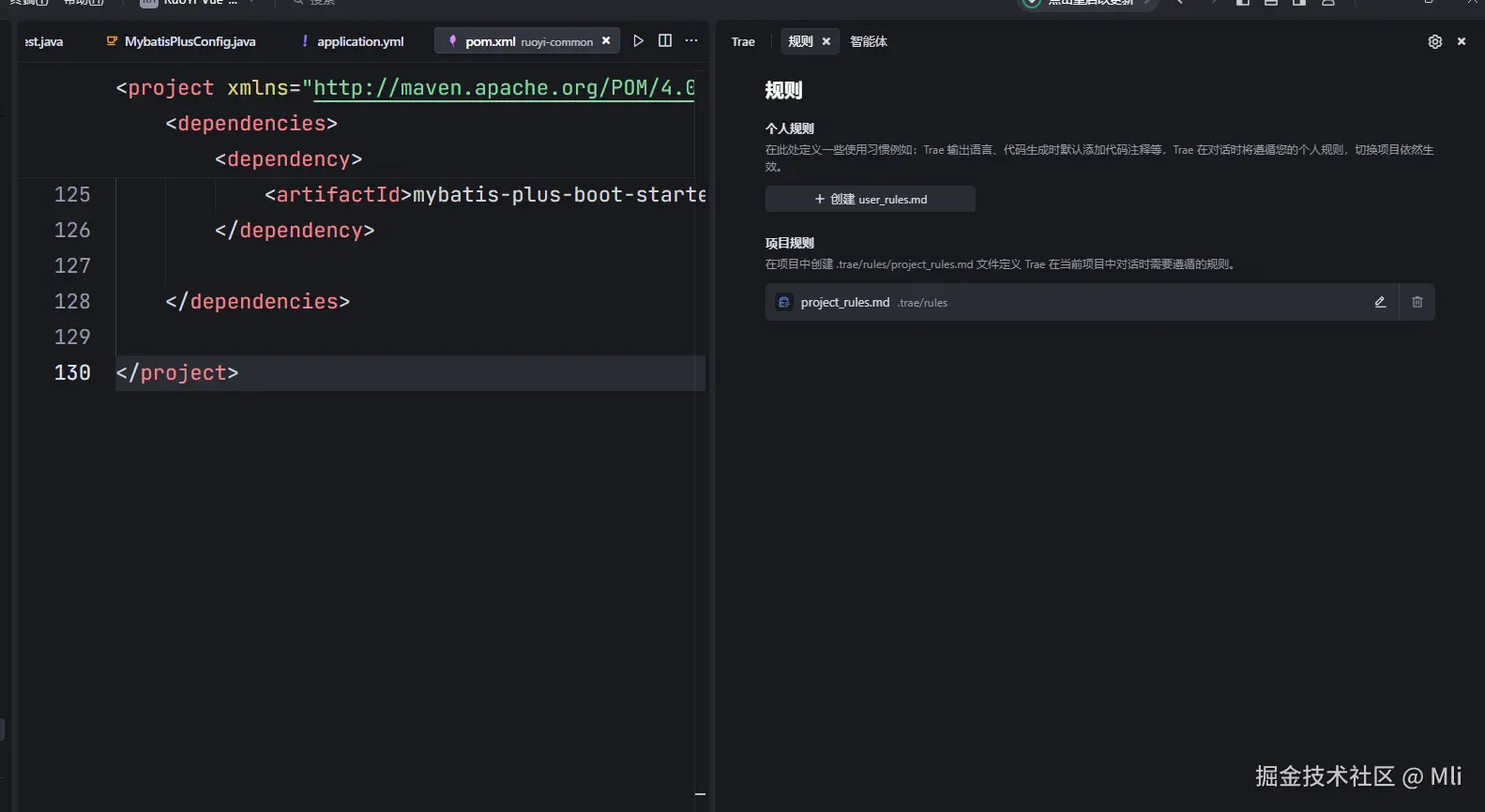This screenshot has height=812, width=1485.
Task: Jump to sticky <dependency> header line
Action: (288, 158)
